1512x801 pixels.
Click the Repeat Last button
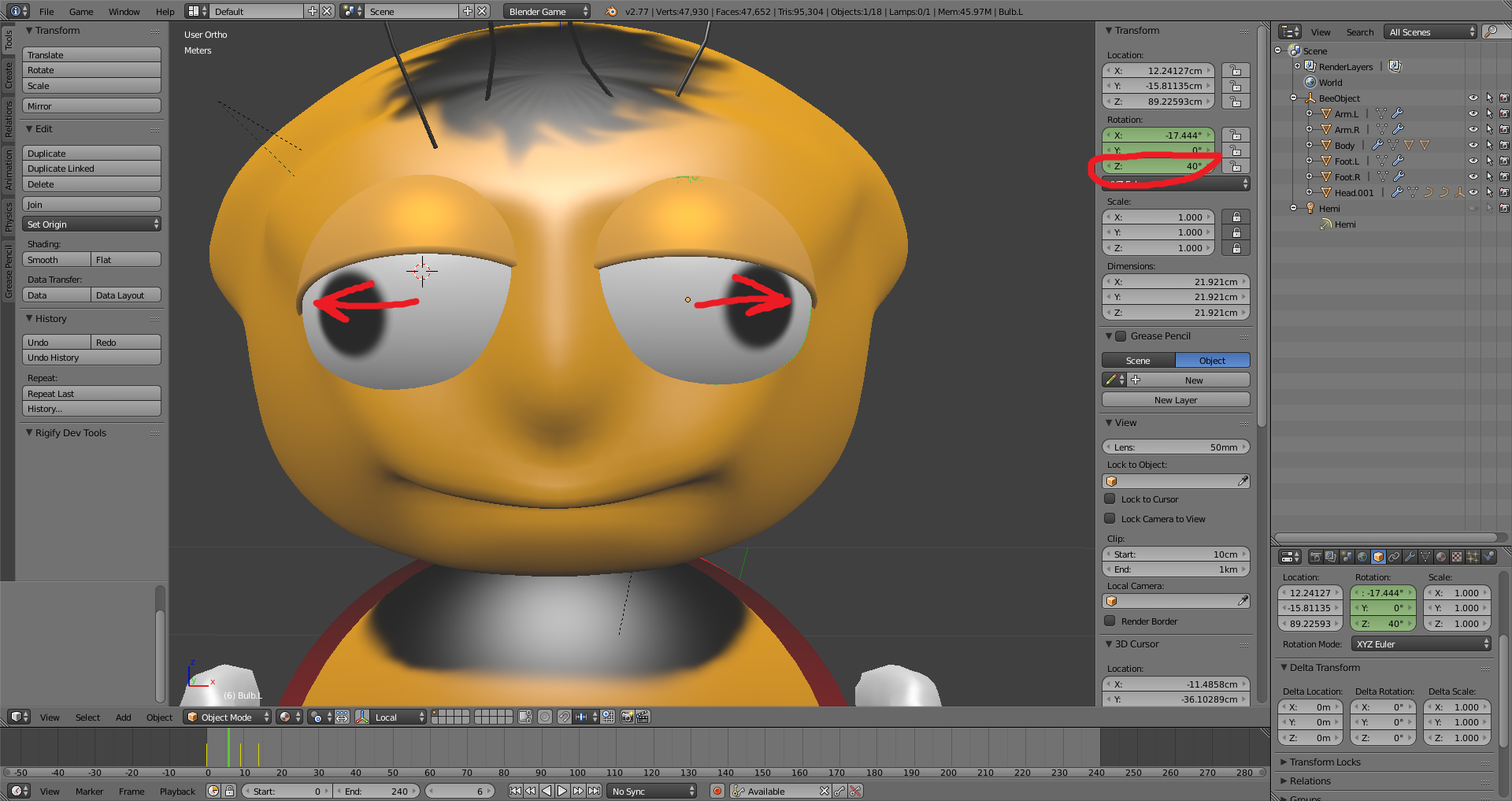(x=91, y=394)
